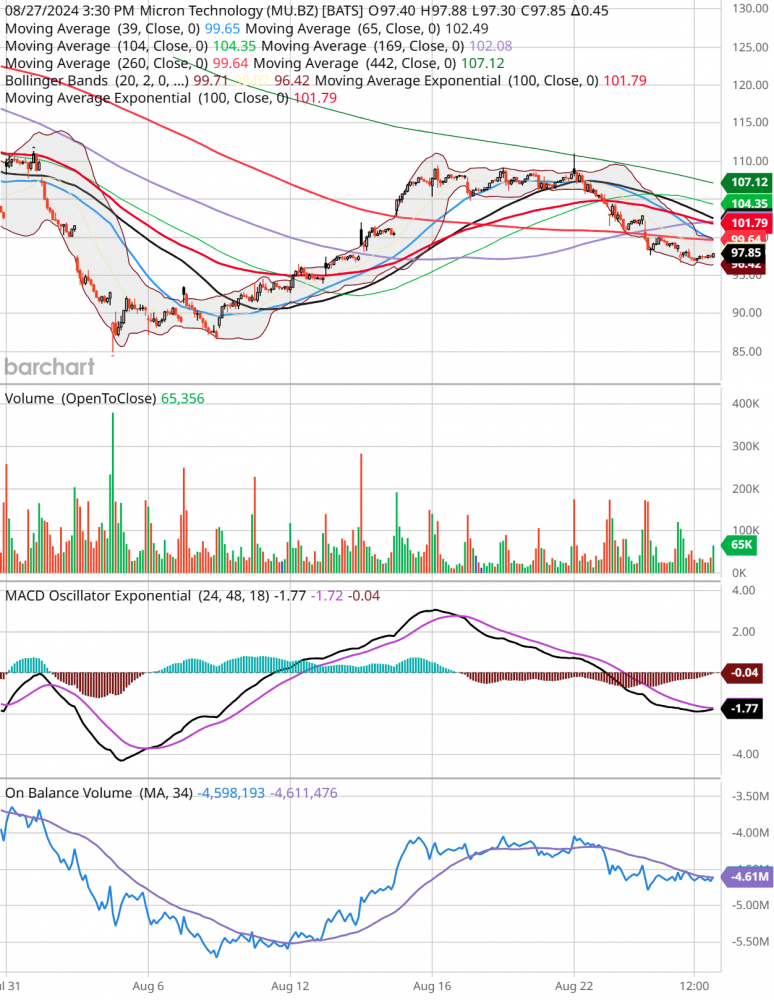Click the Aug 6 date axis label

pyautogui.click(x=148, y=986)
